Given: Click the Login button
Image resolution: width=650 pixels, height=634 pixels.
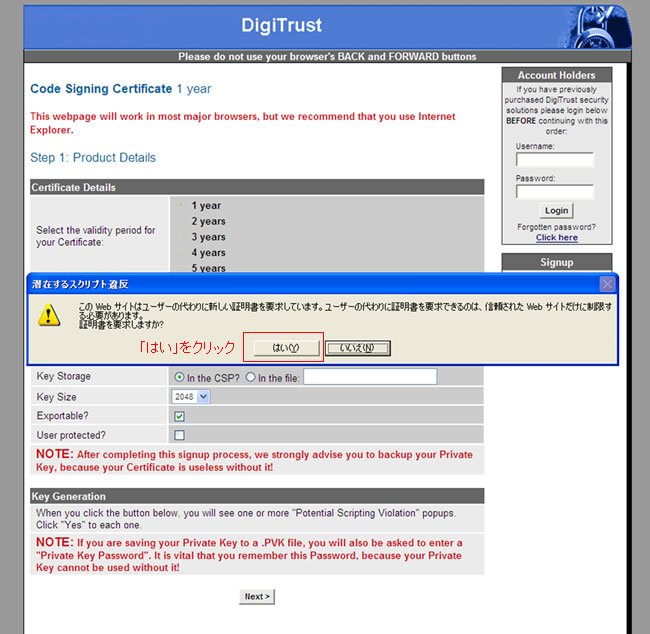Looking at the screenshot, I should tap(556, 211).
